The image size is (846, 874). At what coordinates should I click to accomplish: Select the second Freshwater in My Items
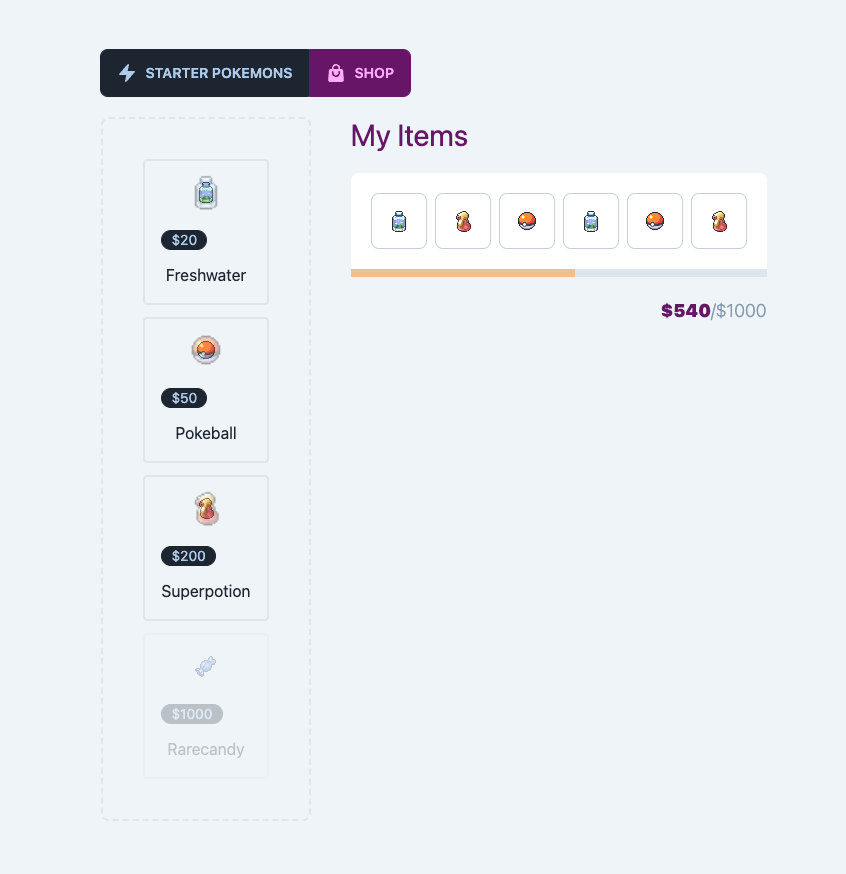(x=590, y=220)
